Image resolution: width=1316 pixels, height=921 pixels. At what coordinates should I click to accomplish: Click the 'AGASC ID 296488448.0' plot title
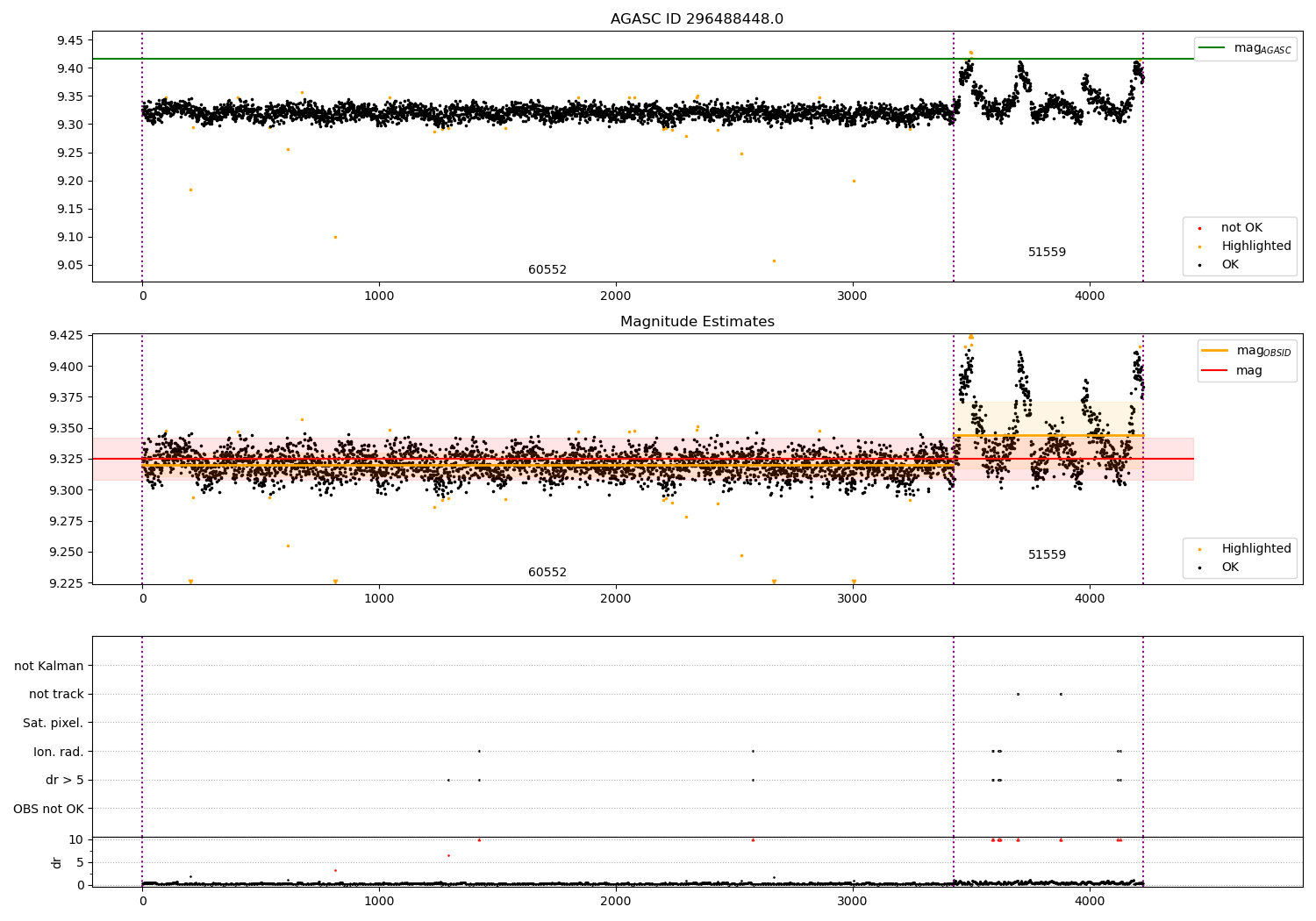[x=697, y=19]
